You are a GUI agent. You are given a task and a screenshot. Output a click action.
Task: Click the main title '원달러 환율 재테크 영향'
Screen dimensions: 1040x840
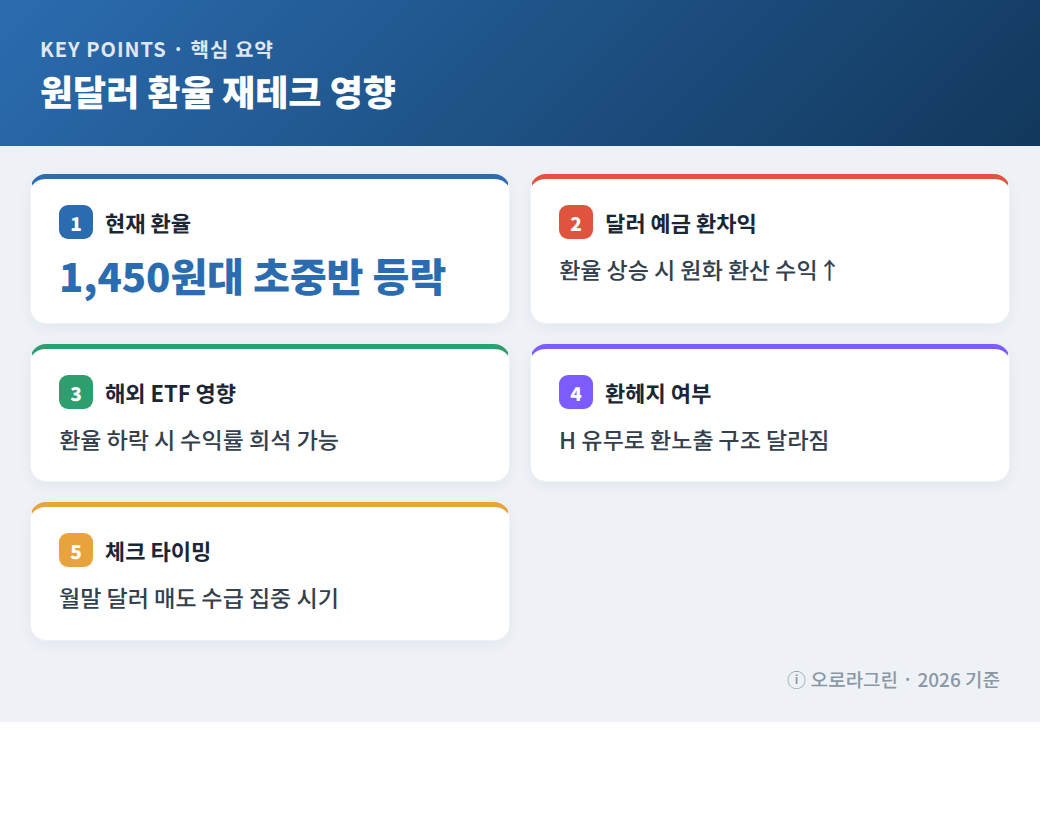coord(218,92)
